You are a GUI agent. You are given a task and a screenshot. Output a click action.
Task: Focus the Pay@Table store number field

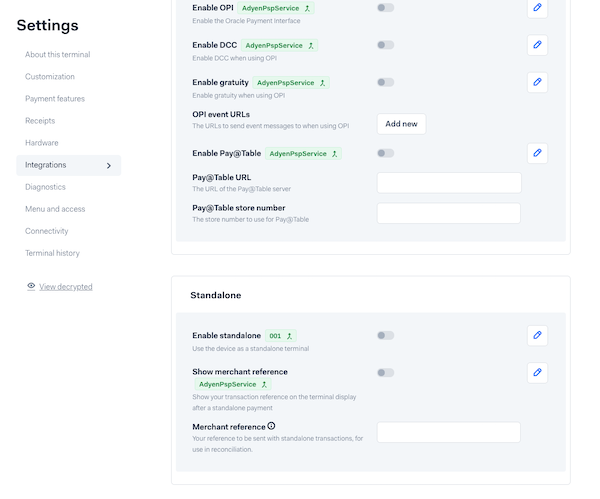[x=449, y=213]
